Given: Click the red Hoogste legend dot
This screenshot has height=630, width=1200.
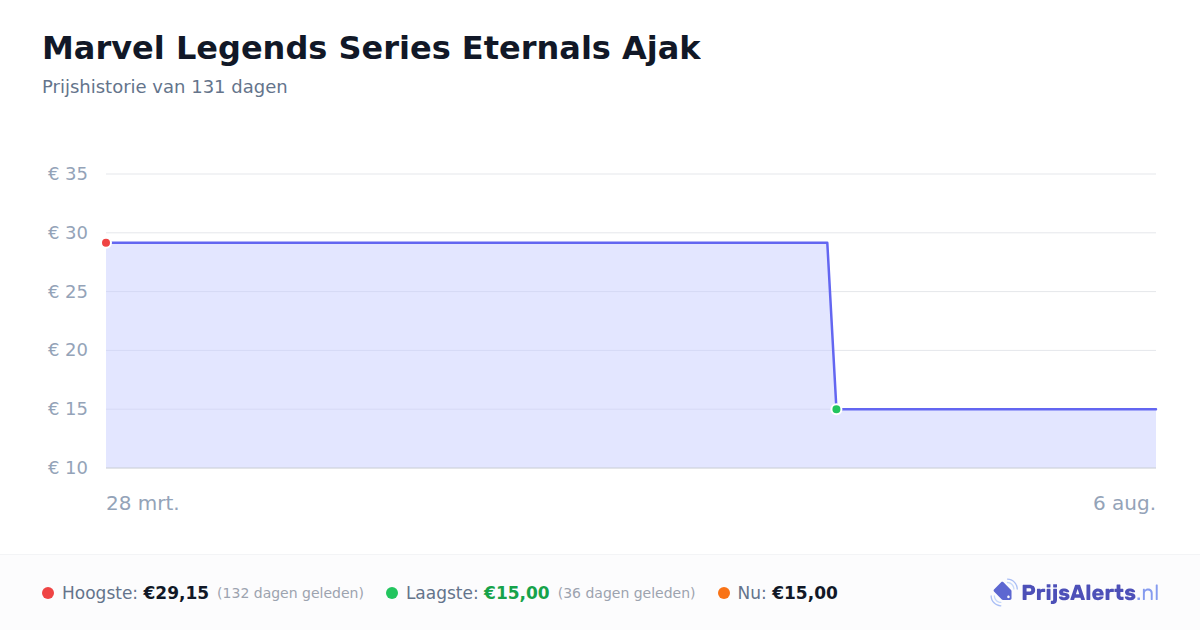Looking at the screenshot, I should pyautogui.click(x=48, y=593).
